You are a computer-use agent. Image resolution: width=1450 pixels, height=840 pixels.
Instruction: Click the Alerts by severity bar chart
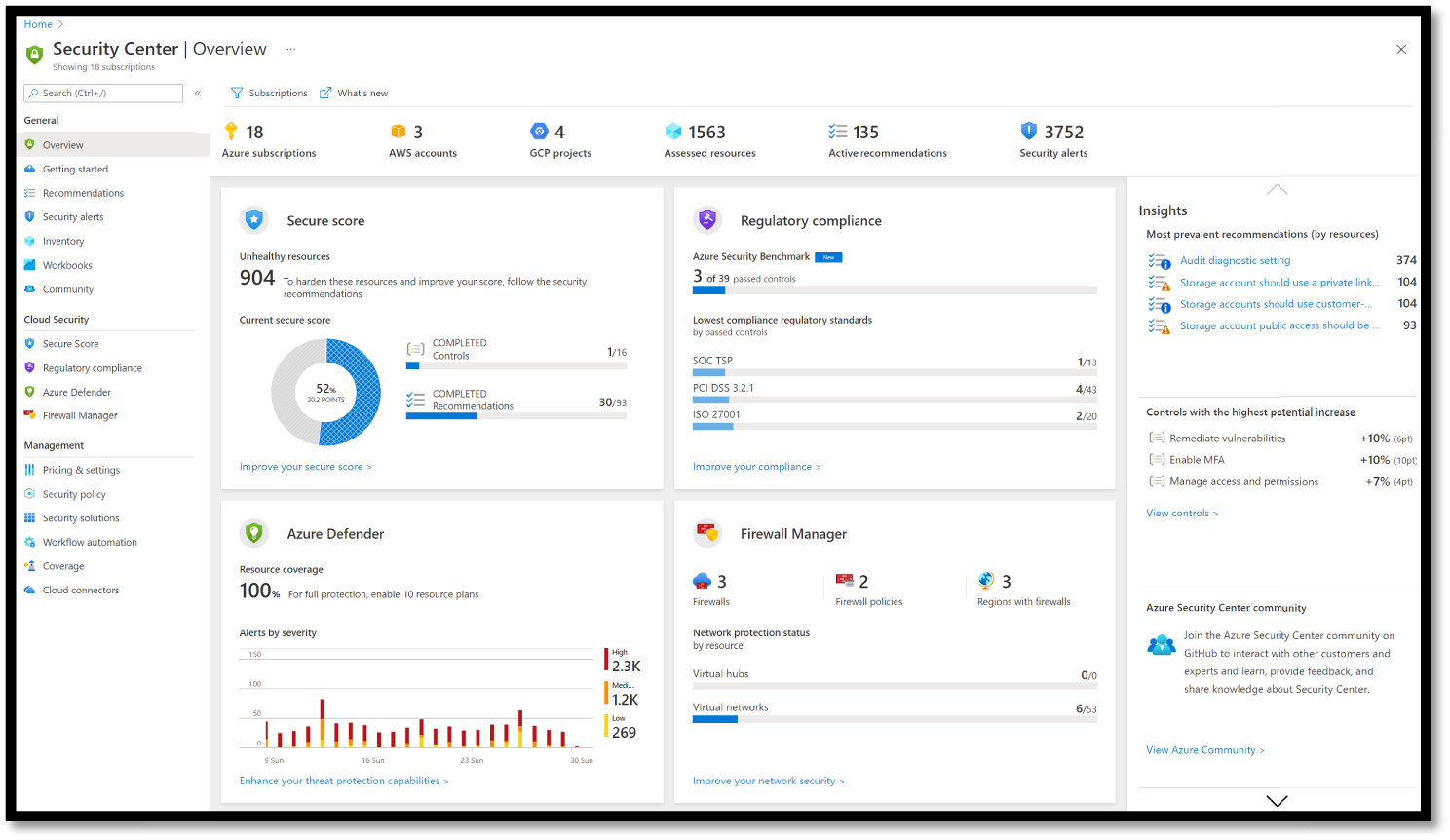[416, 700]
